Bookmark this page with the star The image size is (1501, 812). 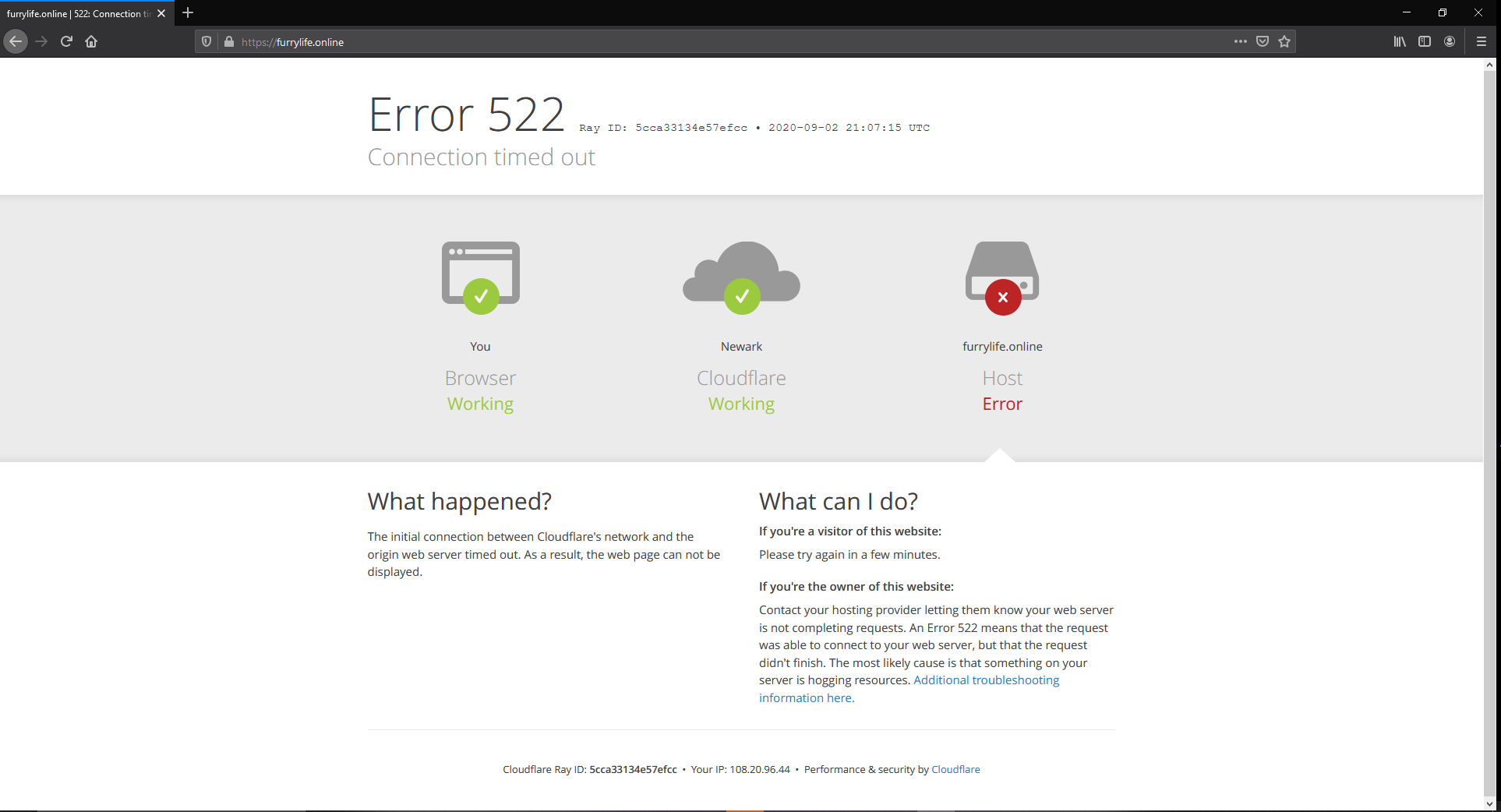(1284, 41)
